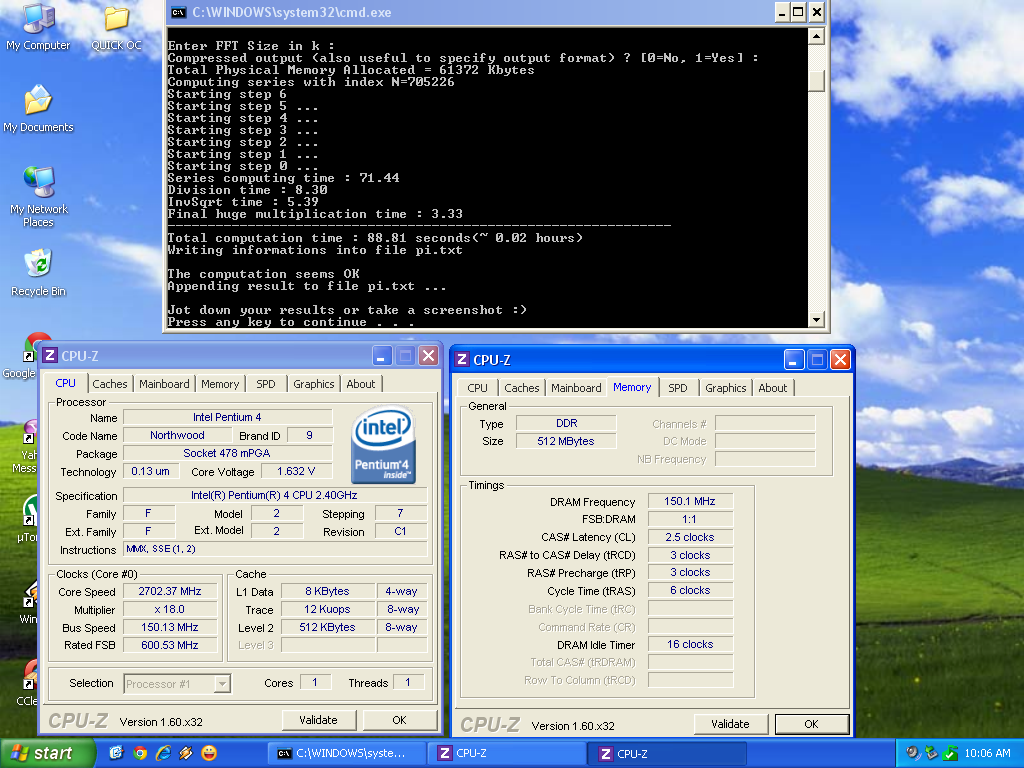Viewport: 1024px width, 768px height.
Task: Open Memory tab in the left CPU-Z window
Action: click(220, 384)
